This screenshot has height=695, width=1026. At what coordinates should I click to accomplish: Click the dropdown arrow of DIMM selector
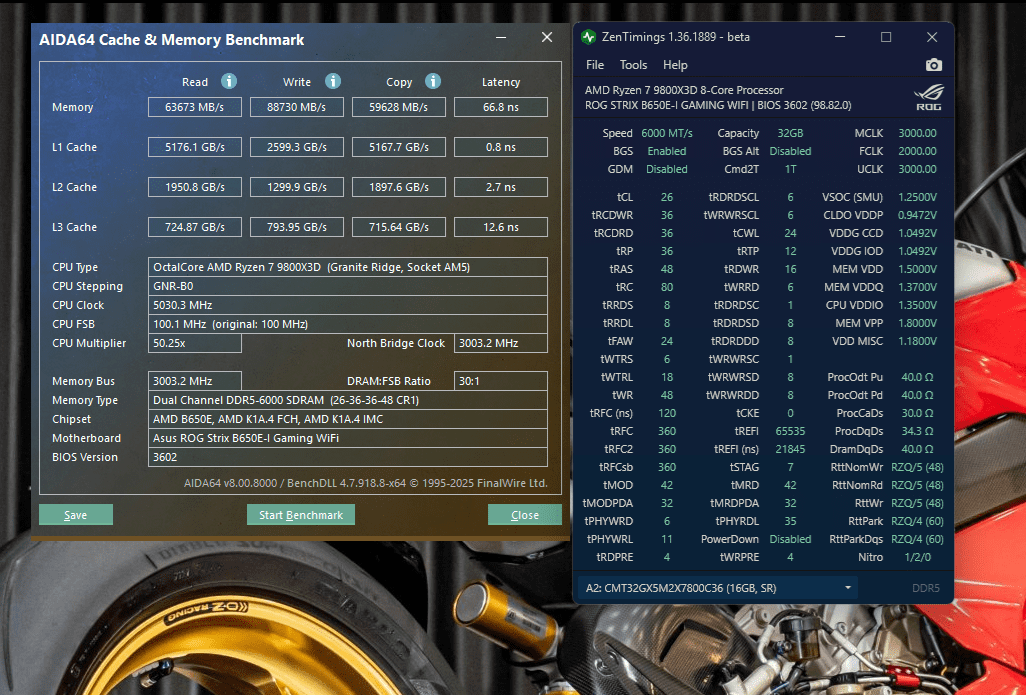tap(848, 588)
